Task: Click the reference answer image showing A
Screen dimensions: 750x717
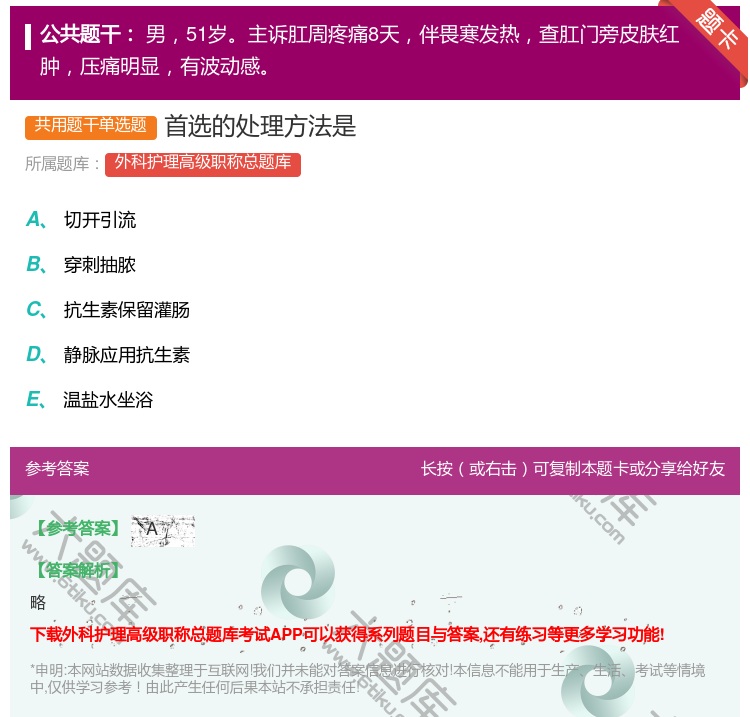Action: tap(162, 530)
